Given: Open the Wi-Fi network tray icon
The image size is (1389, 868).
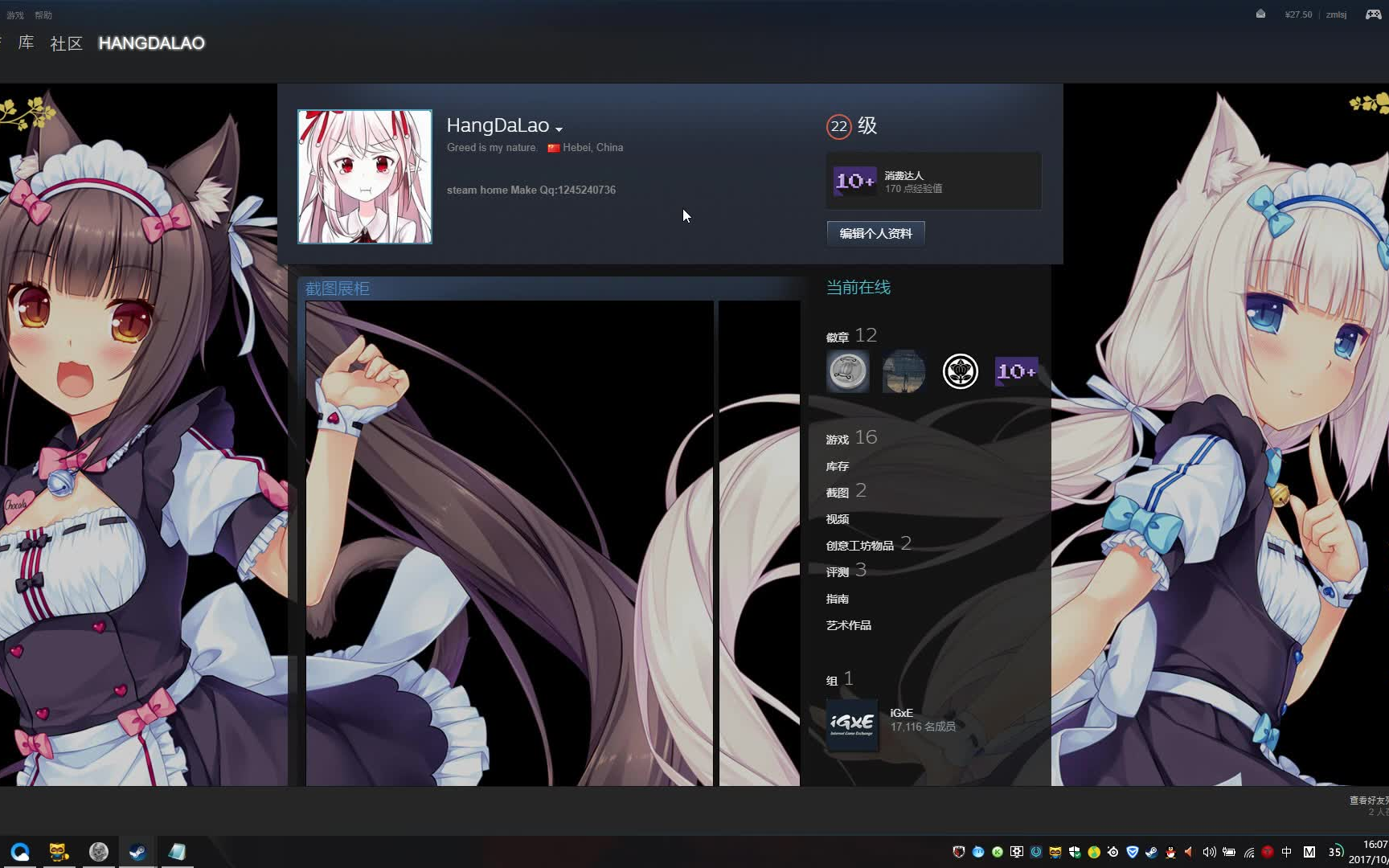Looking at the screenshot, I should 1249,852.
